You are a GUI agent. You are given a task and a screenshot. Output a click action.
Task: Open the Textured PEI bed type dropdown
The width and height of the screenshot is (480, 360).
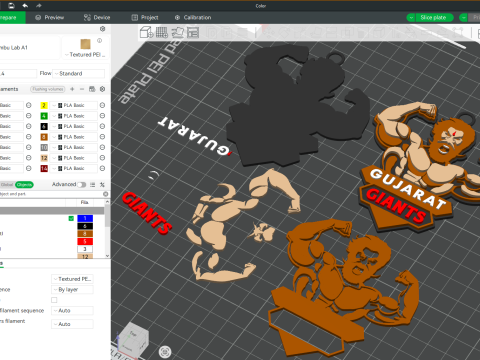pos(85,55)
